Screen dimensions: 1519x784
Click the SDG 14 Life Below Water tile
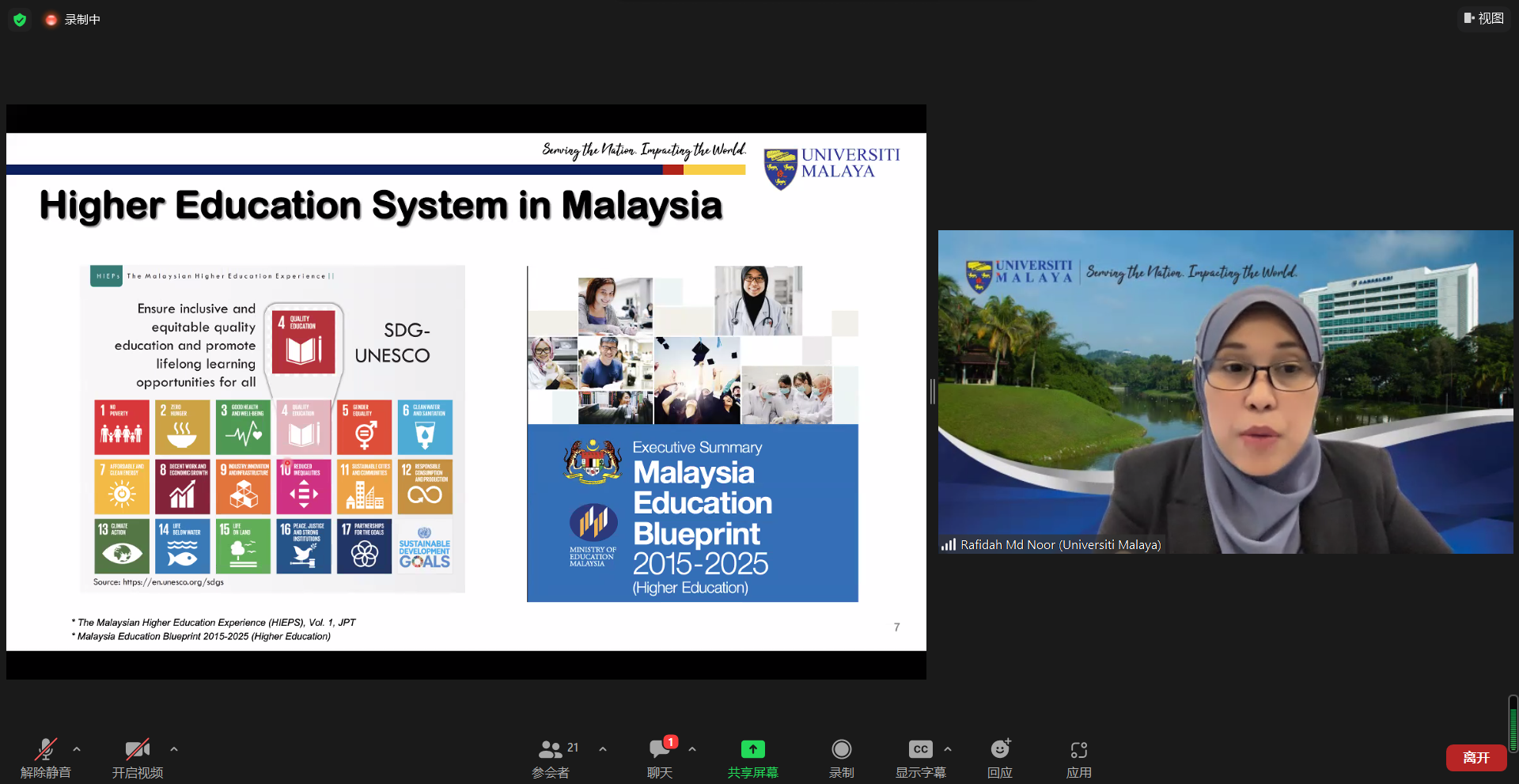coord(182,546)
